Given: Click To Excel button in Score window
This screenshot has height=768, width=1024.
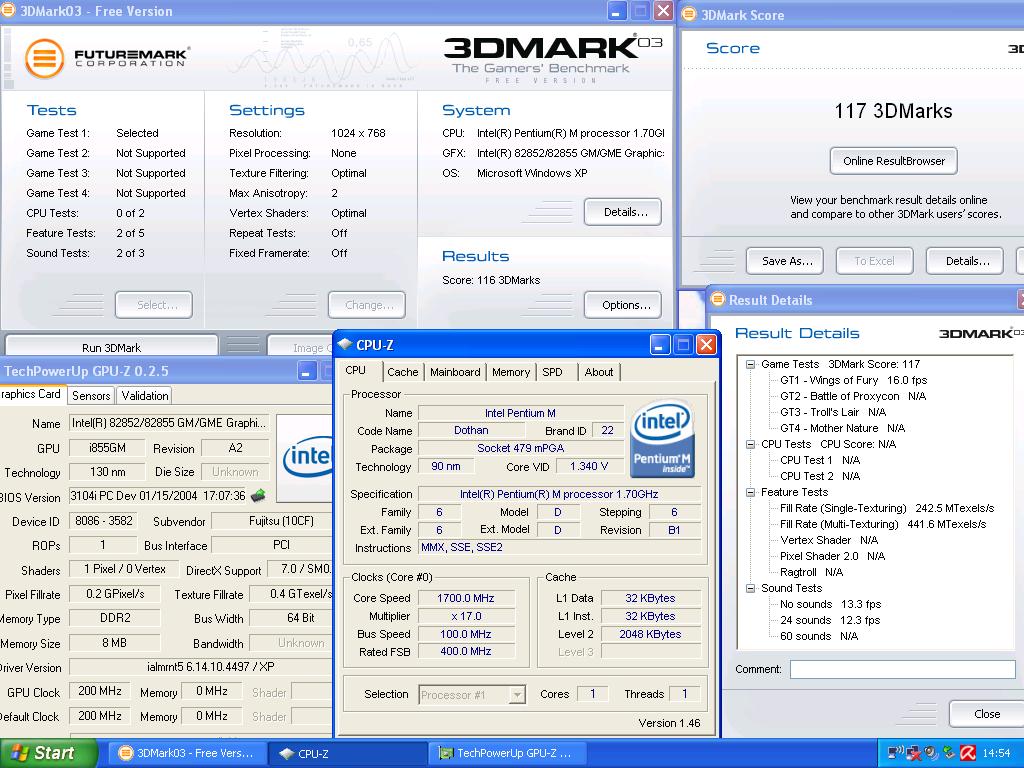Looking at the screenshot, I should coord(874,261).
